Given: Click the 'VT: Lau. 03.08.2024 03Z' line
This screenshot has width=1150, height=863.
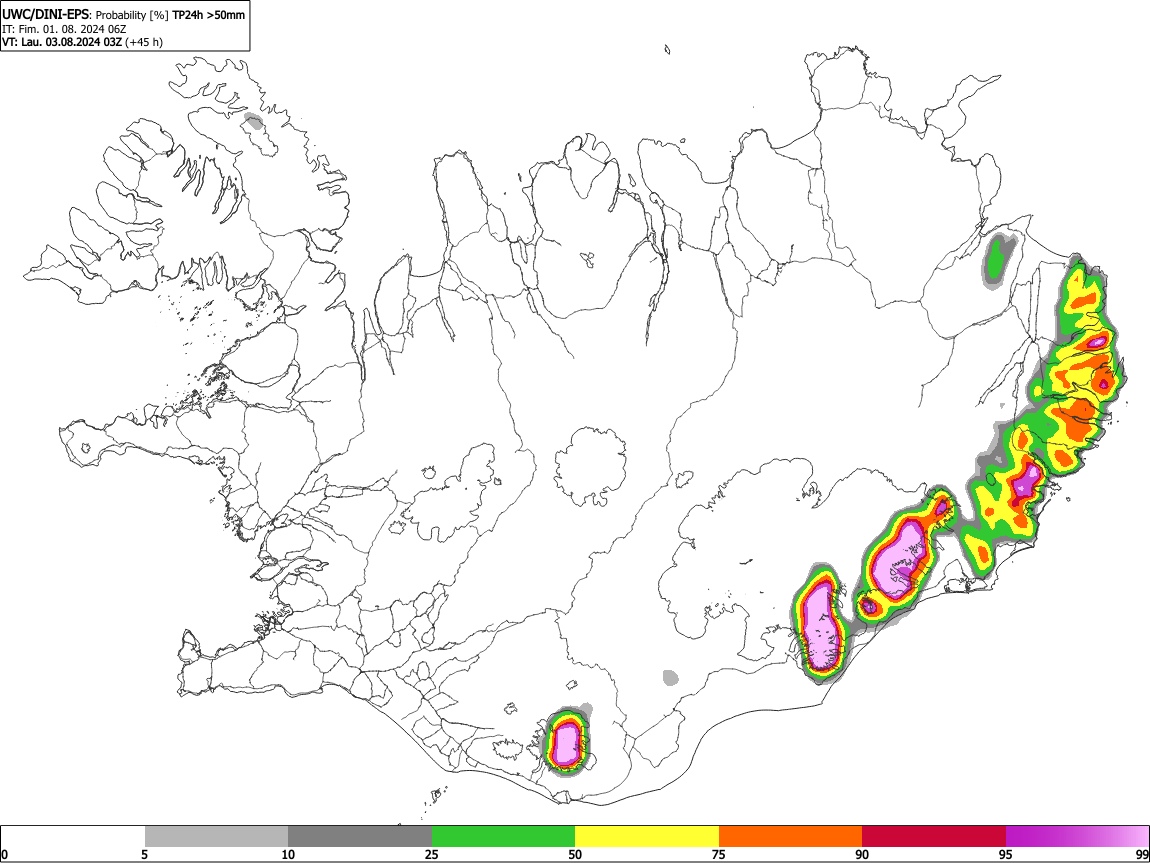Looking at the screenshot, I should click(62, 42).
